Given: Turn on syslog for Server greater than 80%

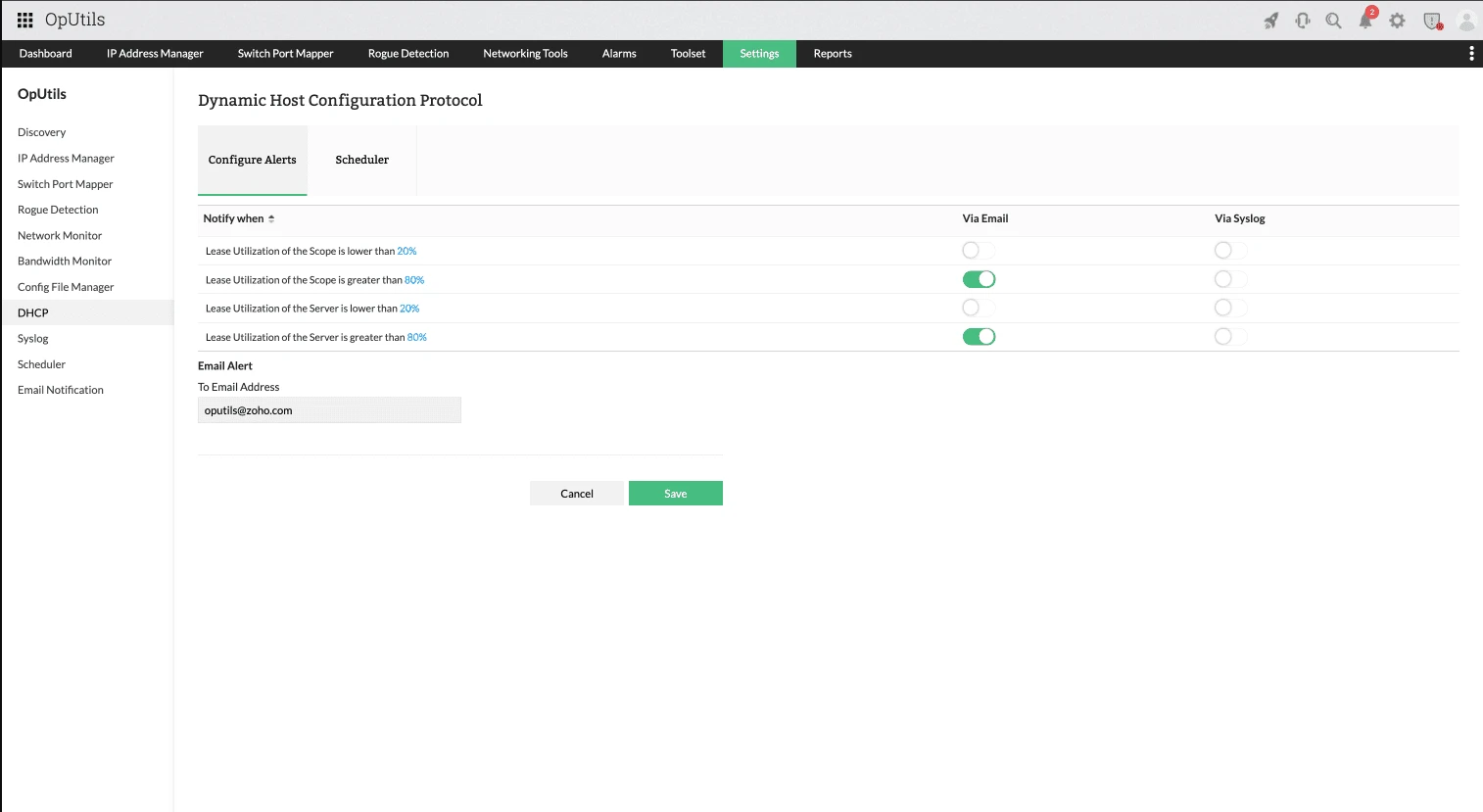Looking at the screenshot, I should [1230, 336].
